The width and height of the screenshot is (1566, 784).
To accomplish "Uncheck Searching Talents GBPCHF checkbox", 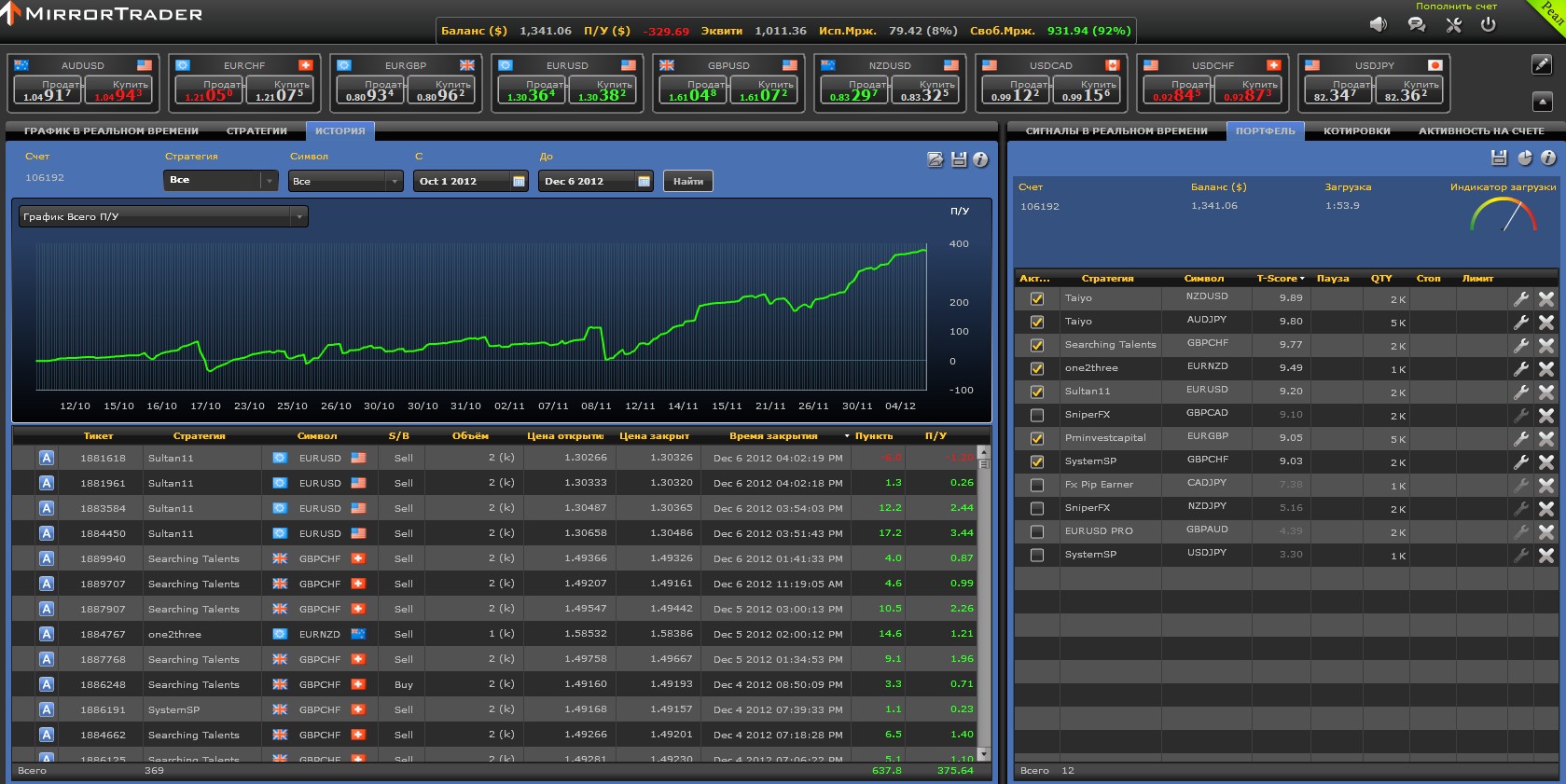I will [x=1036, y=345].
